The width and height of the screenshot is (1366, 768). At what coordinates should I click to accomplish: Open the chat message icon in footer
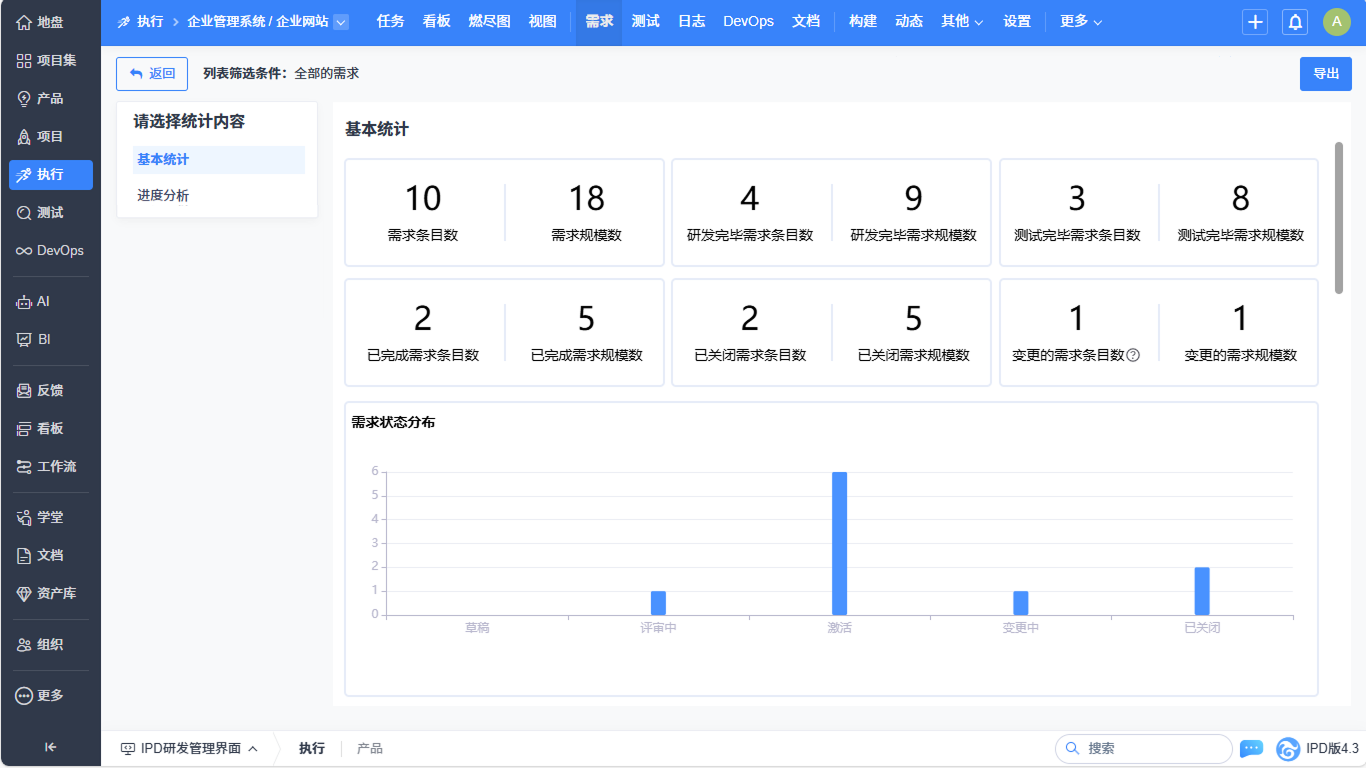click(1251, 749)
